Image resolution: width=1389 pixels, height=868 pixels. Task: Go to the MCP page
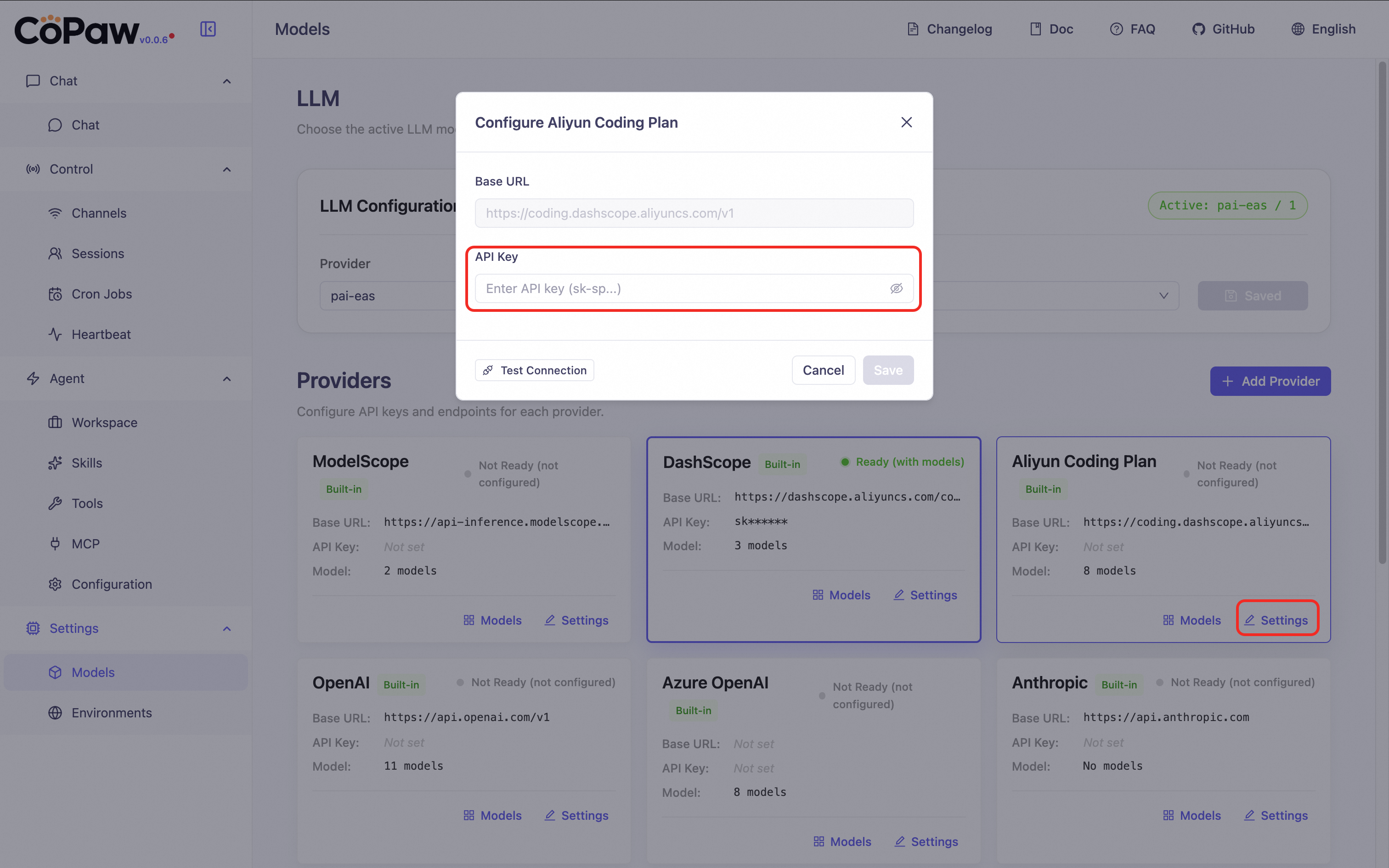point(85,544)
